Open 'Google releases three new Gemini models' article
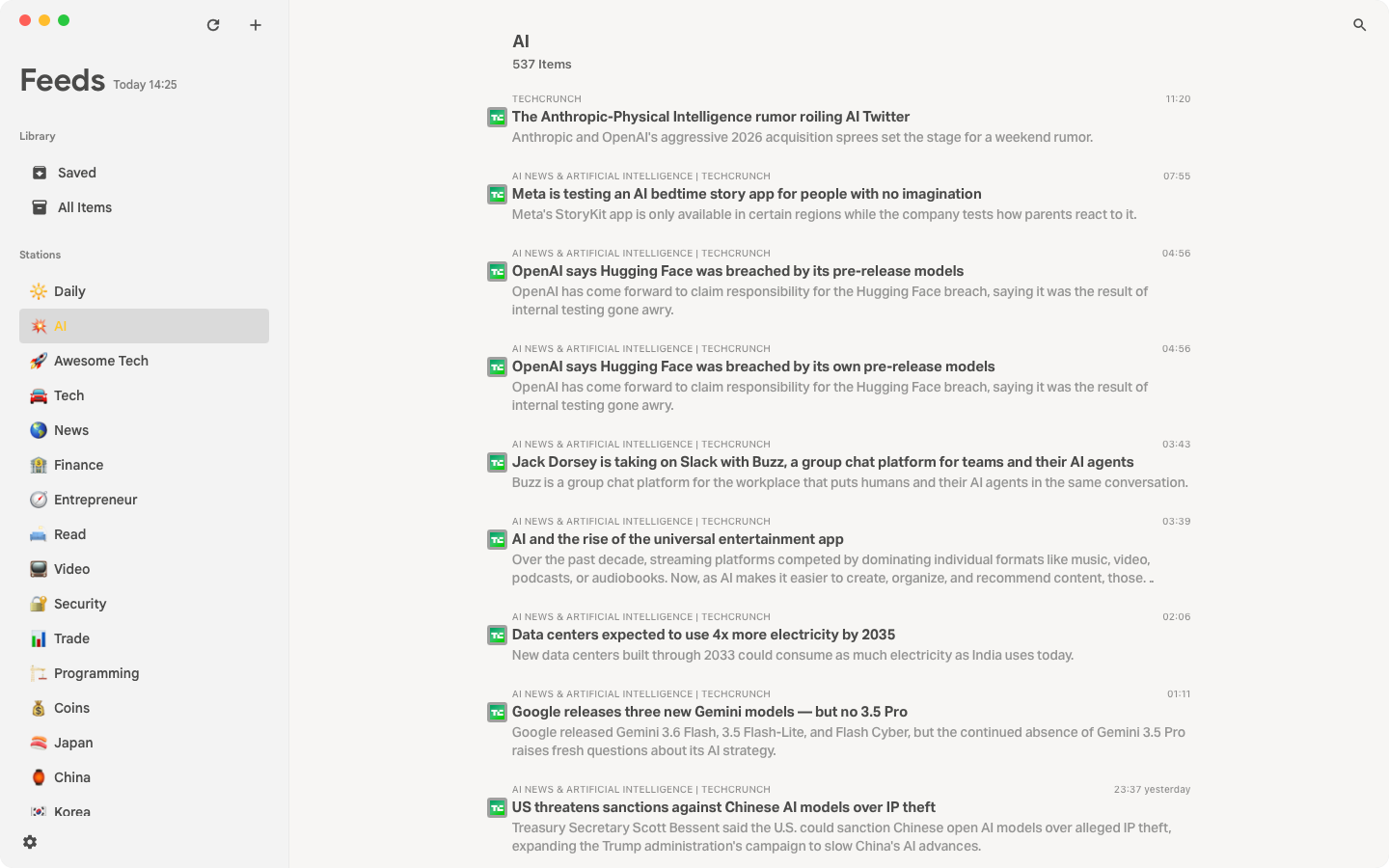 tap(710, 712)
